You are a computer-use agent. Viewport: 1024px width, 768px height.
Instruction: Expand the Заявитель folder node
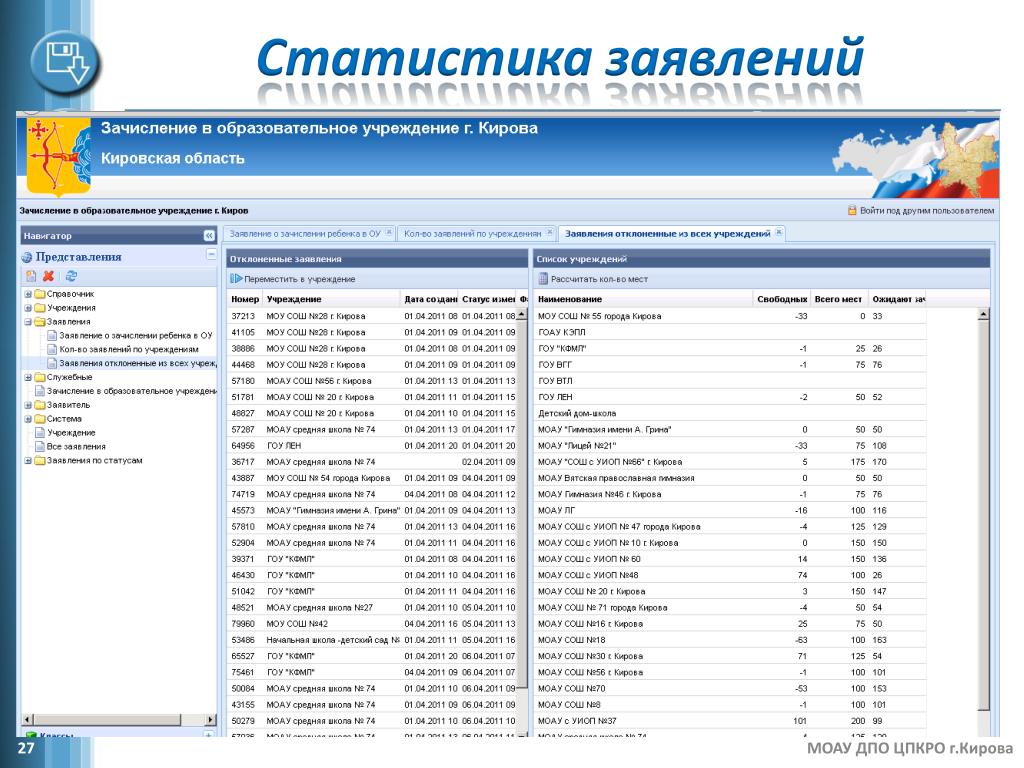click(x=28, y=405)
